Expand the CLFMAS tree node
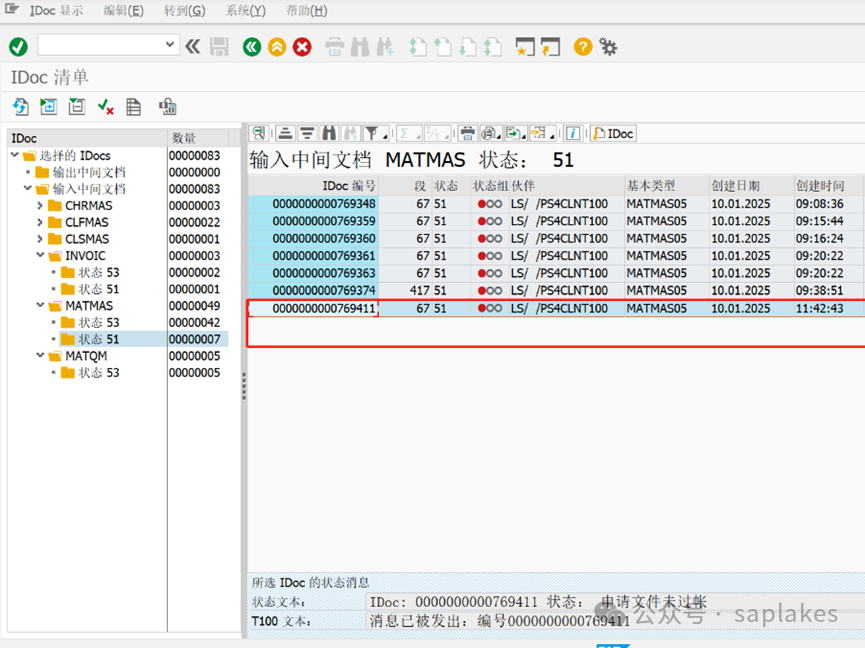Viewport: 865px width, 648px height. pyautogui.click(x=40, y=222)
